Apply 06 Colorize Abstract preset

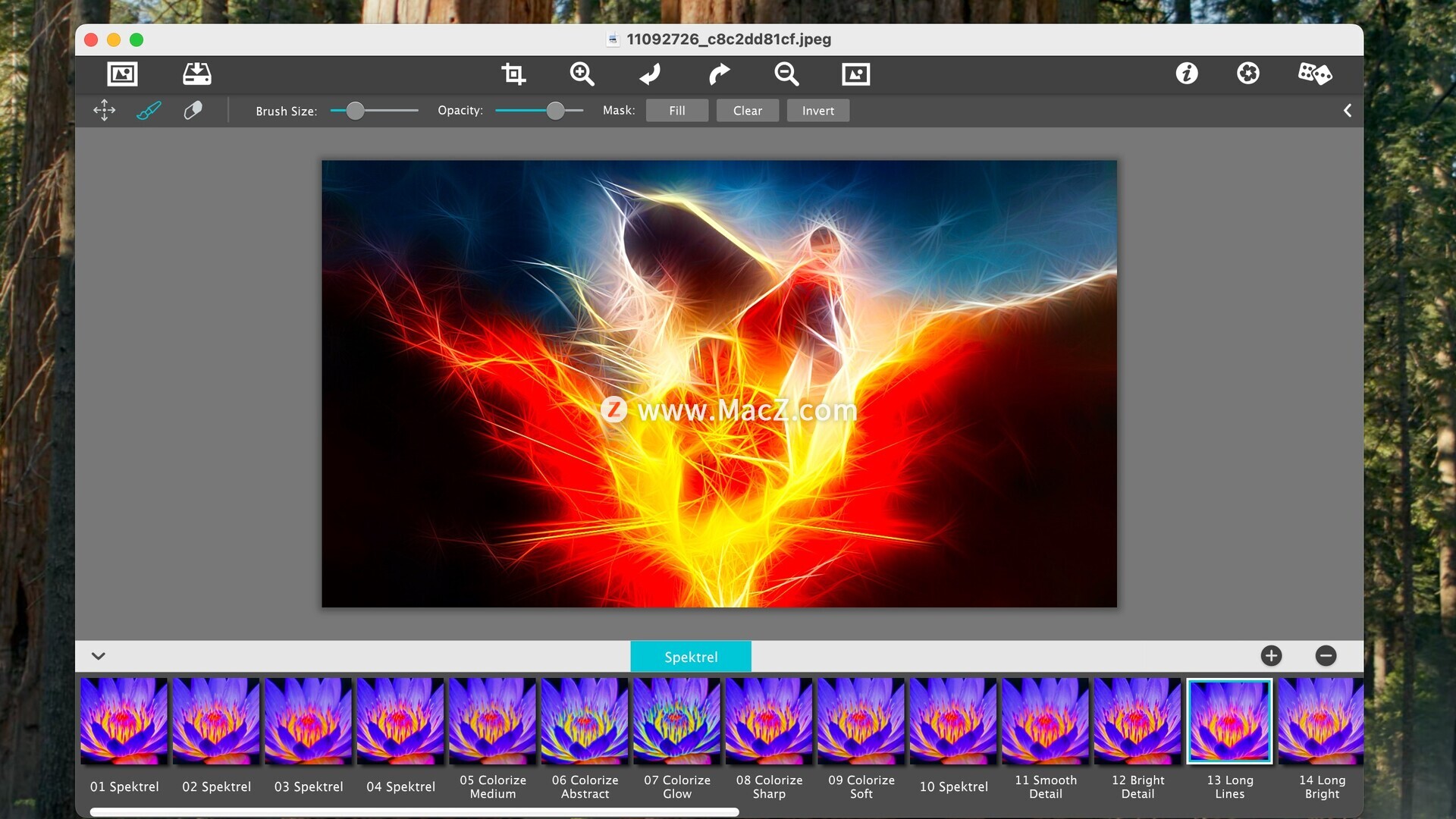click(585, 720)
